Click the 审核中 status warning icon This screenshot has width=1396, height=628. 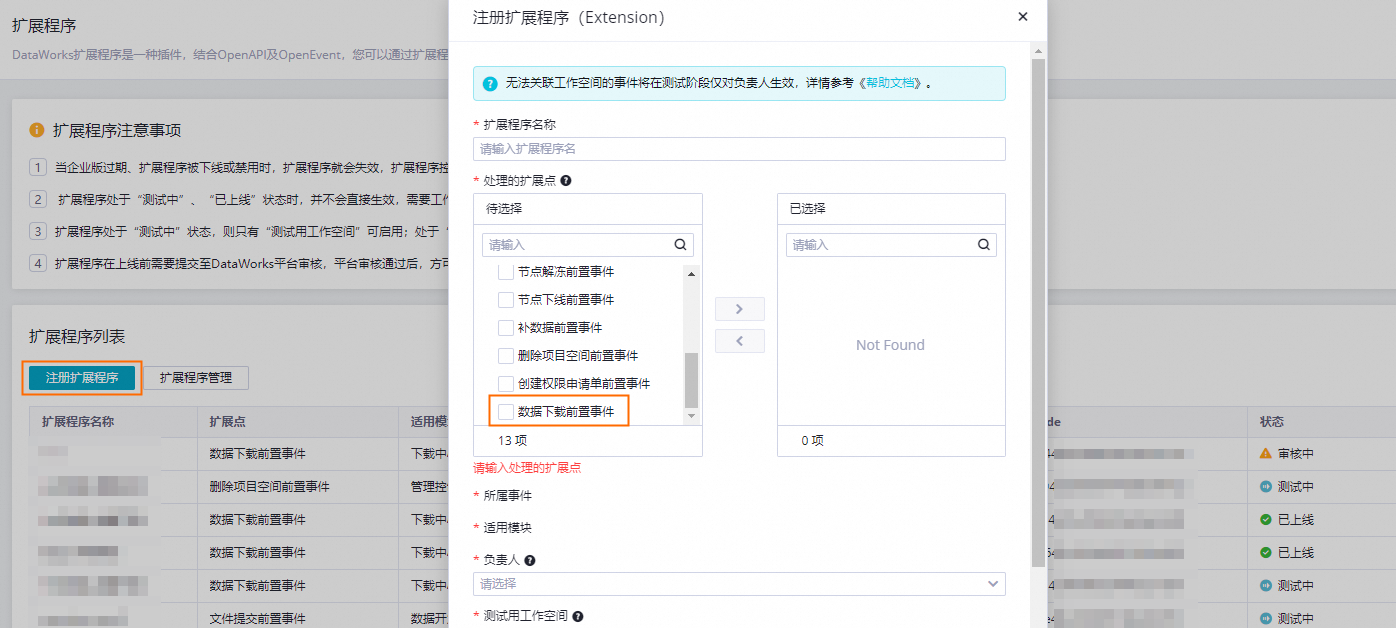[x=1266, y=454]
